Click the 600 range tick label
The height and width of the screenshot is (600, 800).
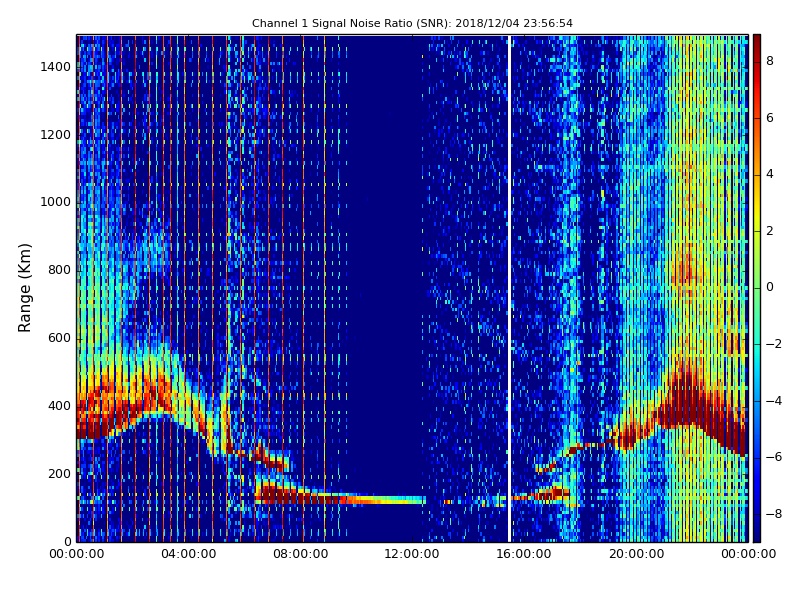(59, 338)
